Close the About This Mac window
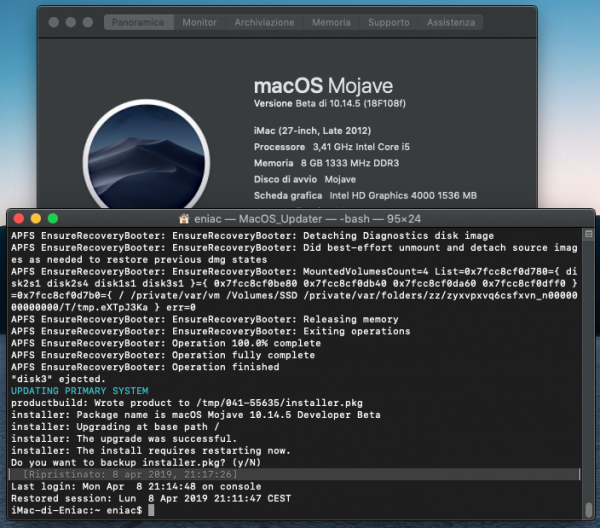Screen dimensions: 600x528 point(51,22)
